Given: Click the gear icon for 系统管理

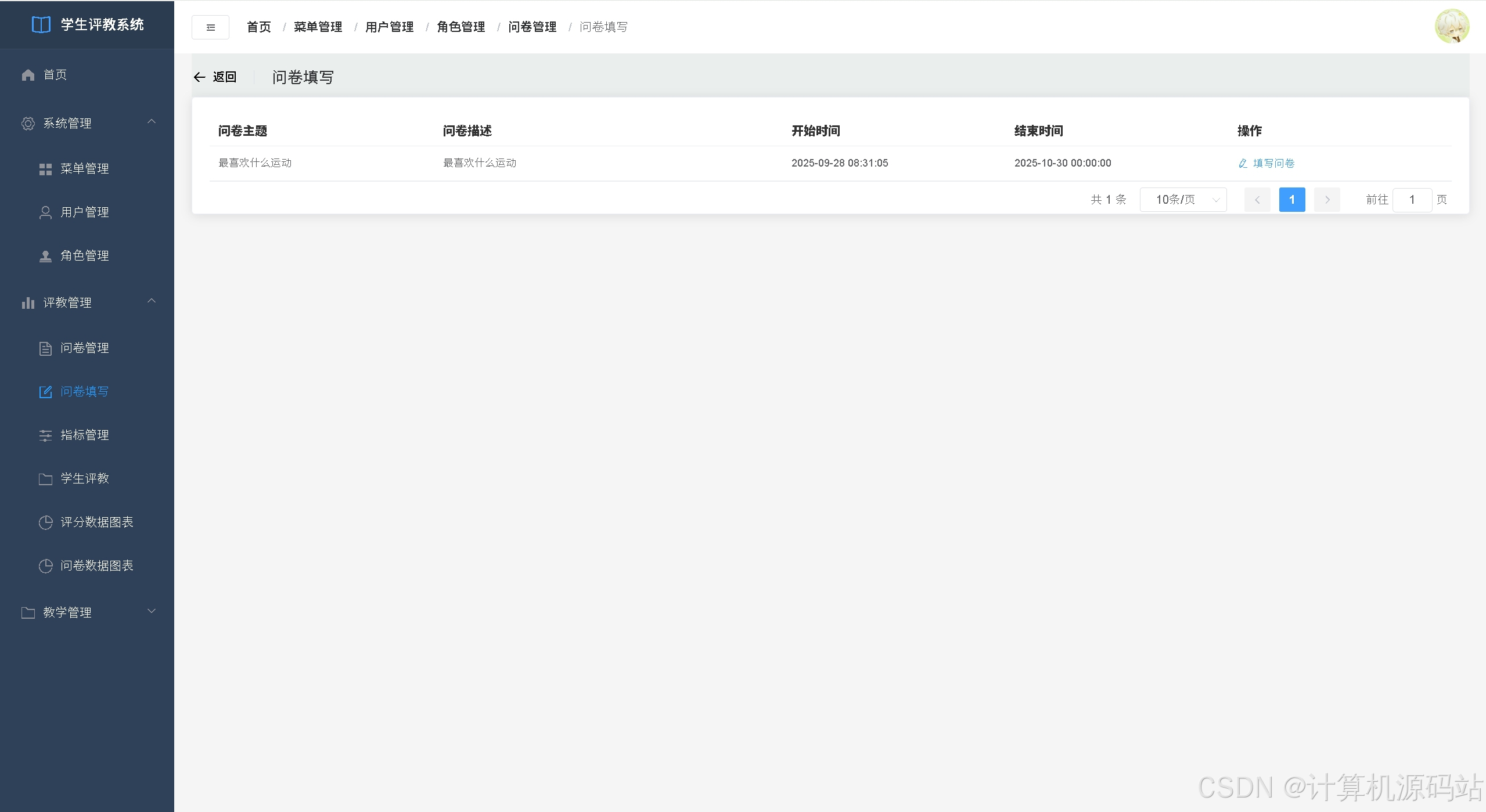Looking at the screenshot, I should tap(28, 123).
